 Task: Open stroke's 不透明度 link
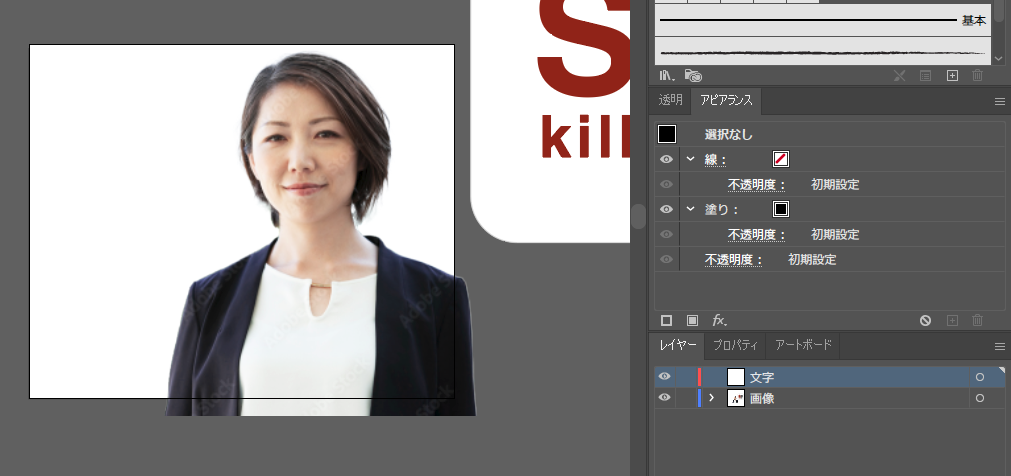[757, 185]
